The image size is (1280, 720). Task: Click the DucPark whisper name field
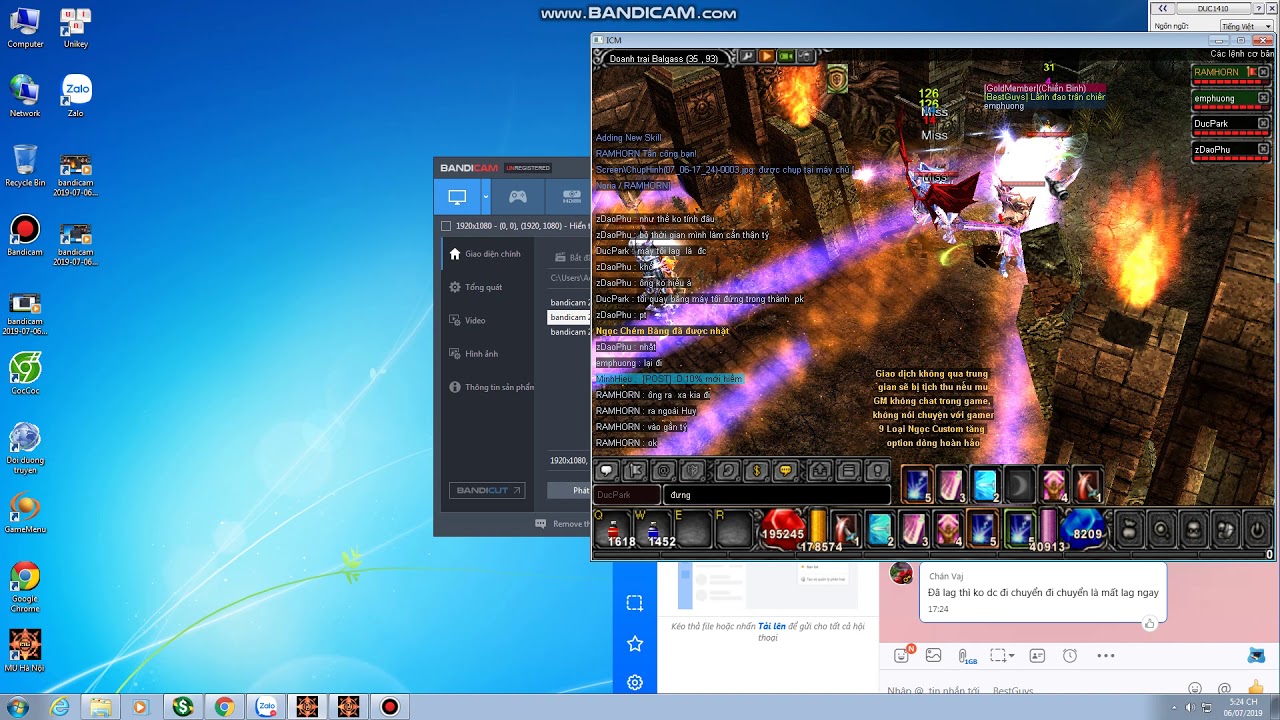[x=627, y=495]
